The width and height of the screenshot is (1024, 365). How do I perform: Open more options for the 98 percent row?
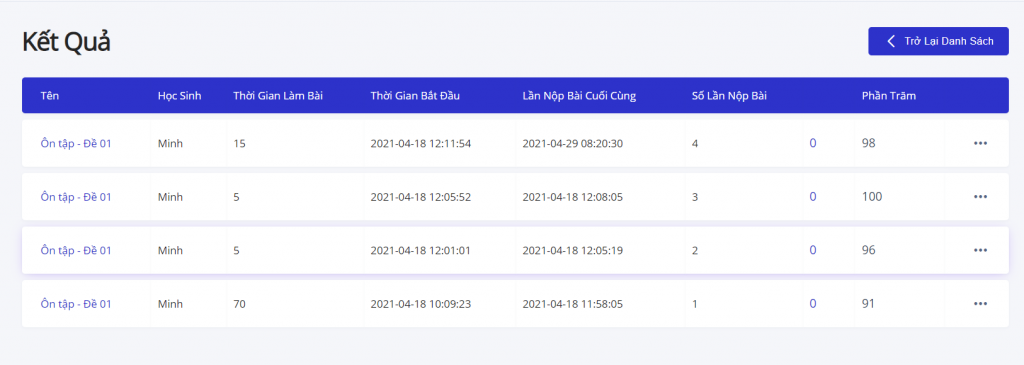click(980, 143)
